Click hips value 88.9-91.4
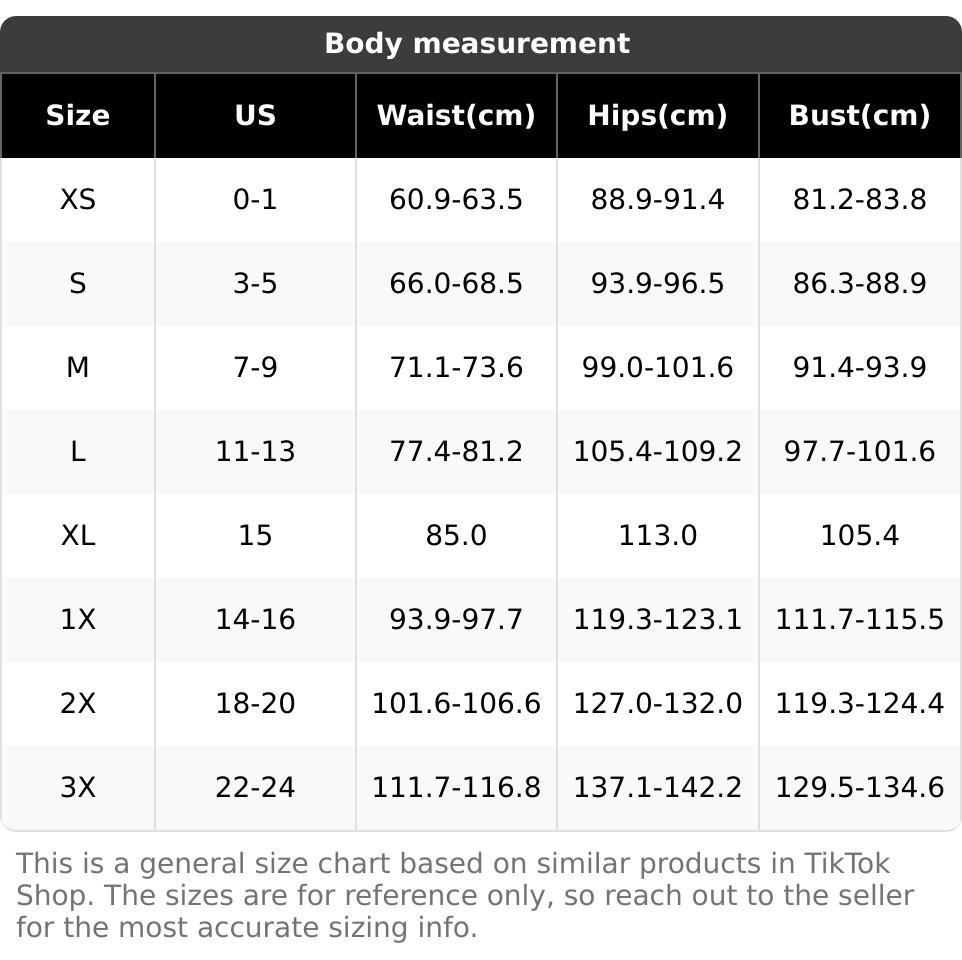Screen dimensions: 962x960 (657, 200)
